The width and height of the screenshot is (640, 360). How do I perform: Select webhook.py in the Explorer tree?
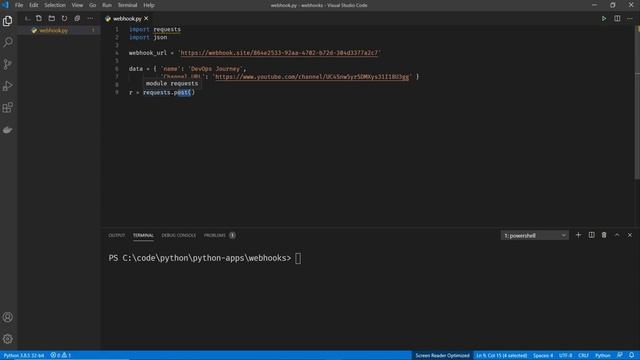pyautogui.click(x=59, y=31)
